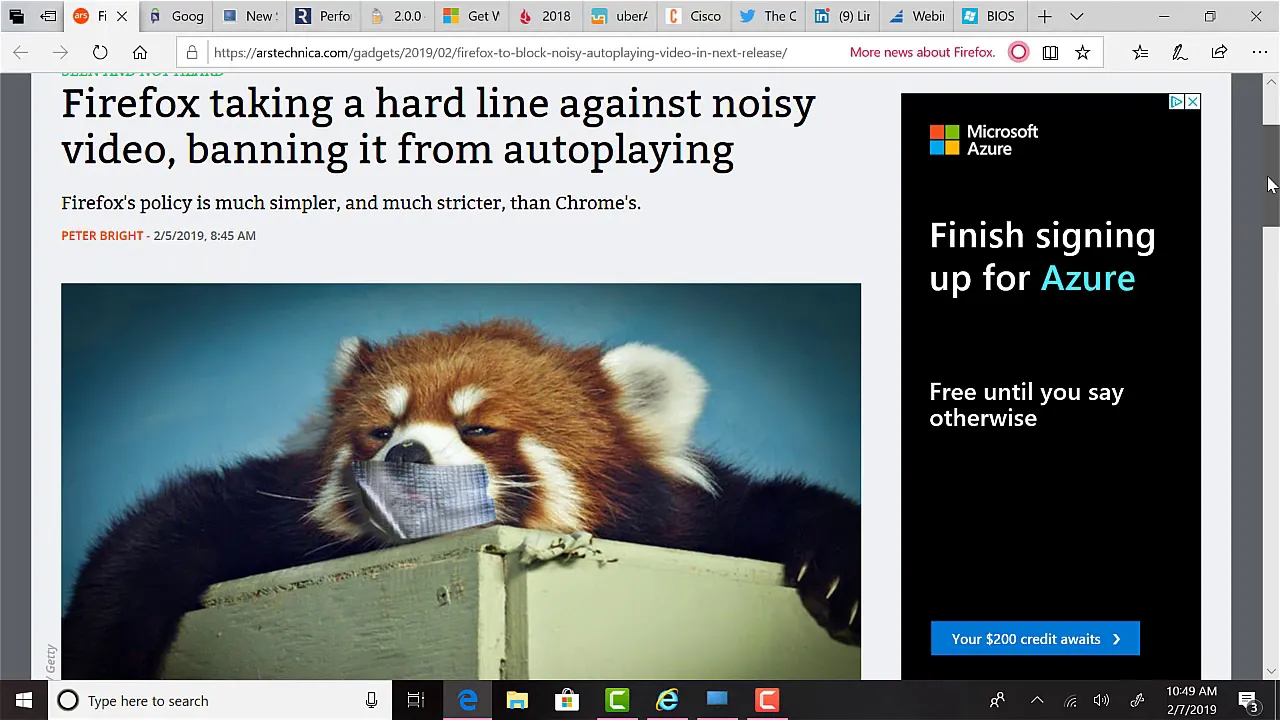Switch to the Webin tab
The image size is (1280, 720).
click(916, 16)
